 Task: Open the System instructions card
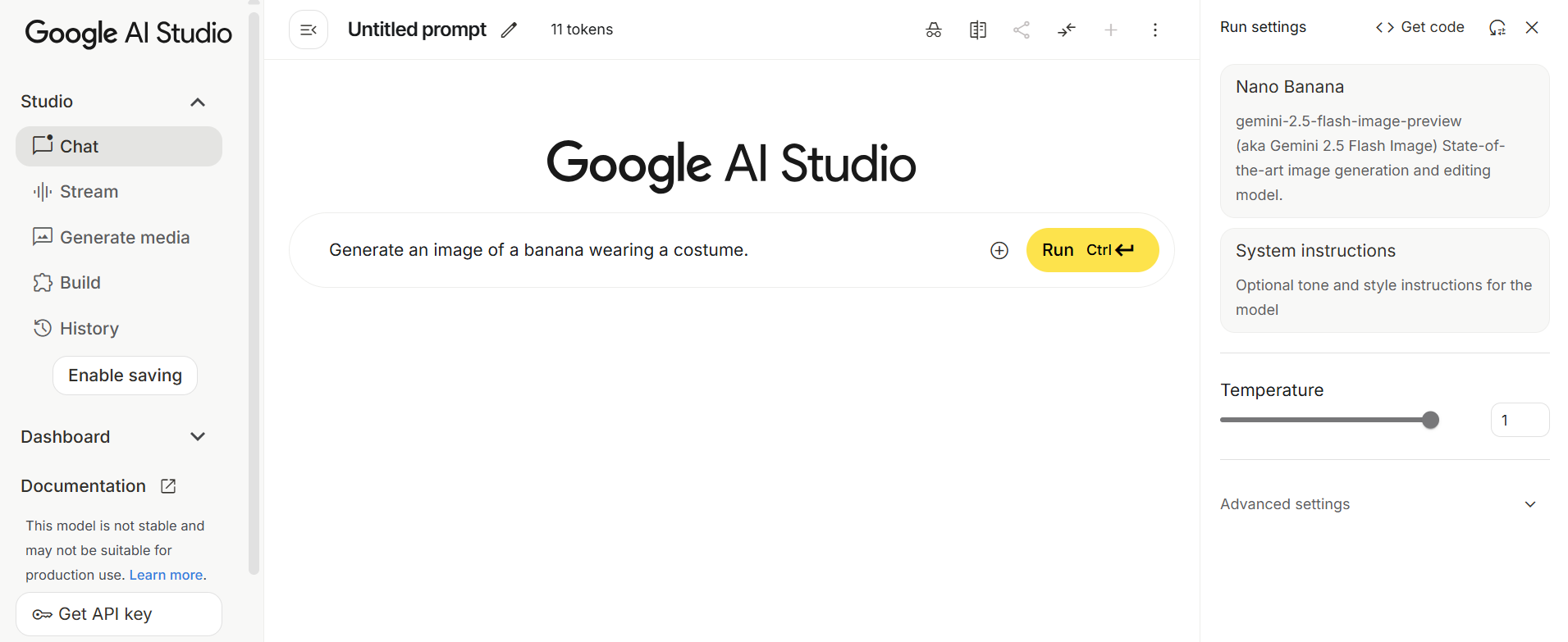click(x=1385, y=280)
